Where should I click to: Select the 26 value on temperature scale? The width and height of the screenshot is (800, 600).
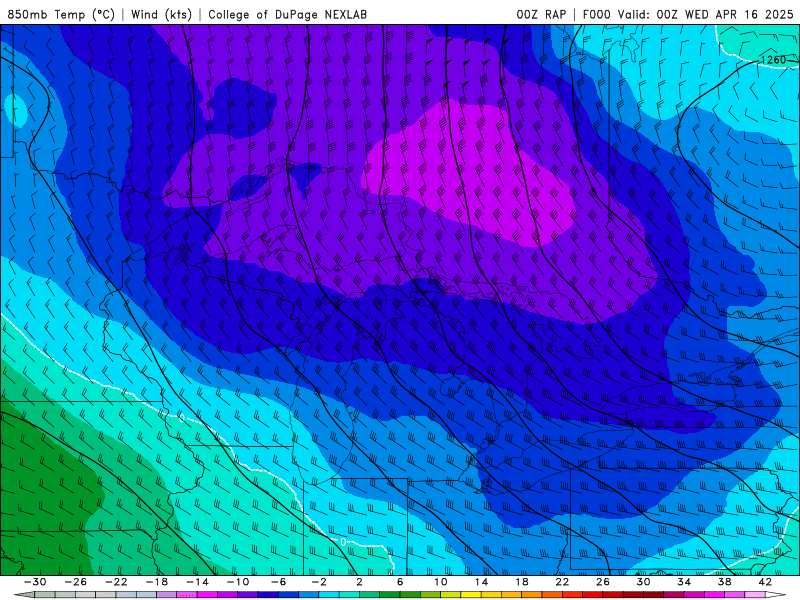click(x=603, y=582)
